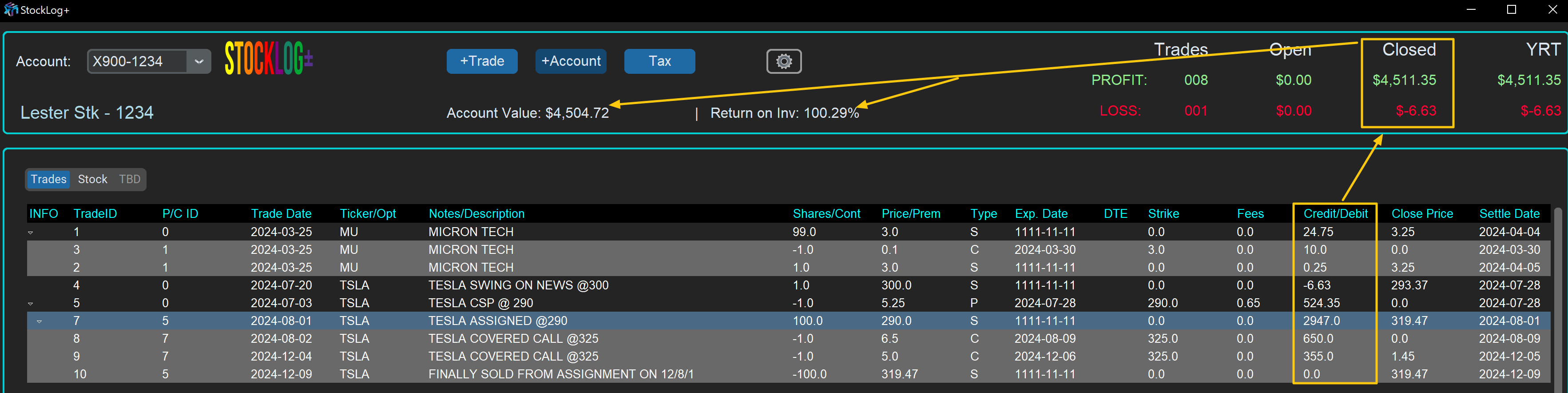Screen dimensions: 1568x393
Task: Click the colorful STOCKLOG logo
Action: coord(268,59)
